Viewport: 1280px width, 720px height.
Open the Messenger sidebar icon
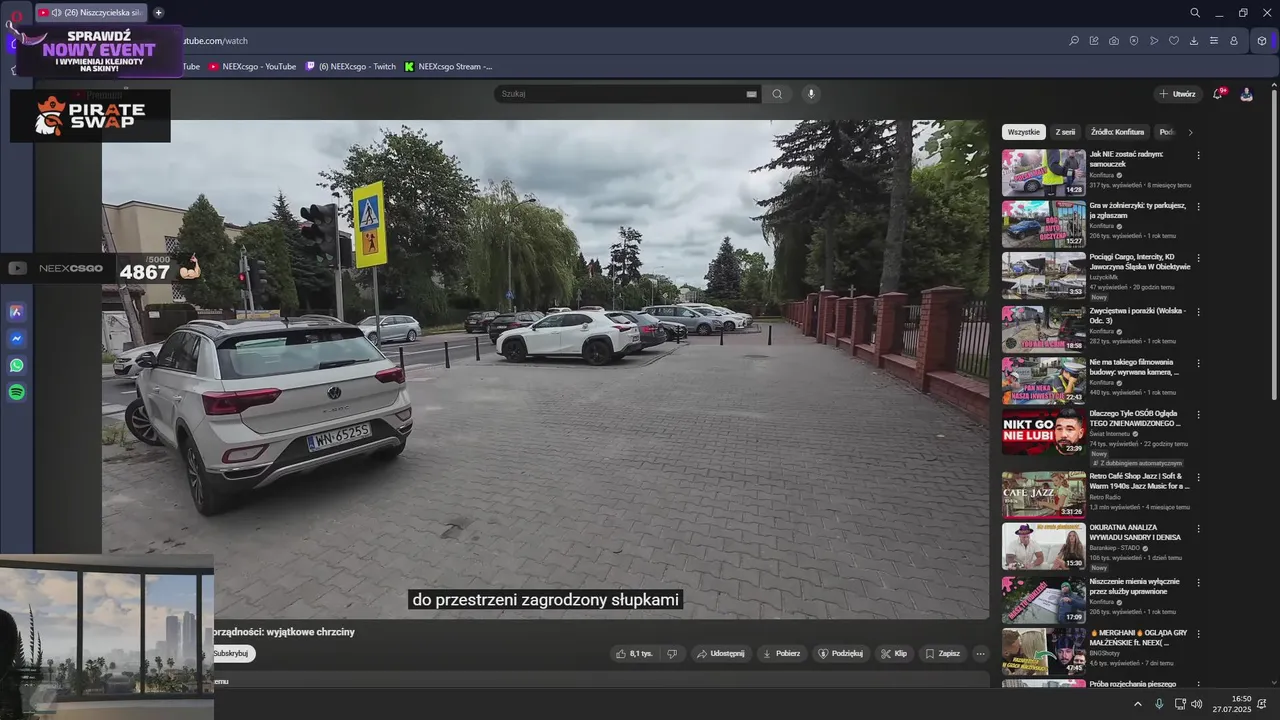pyautogui.click(x=17, y=339)
